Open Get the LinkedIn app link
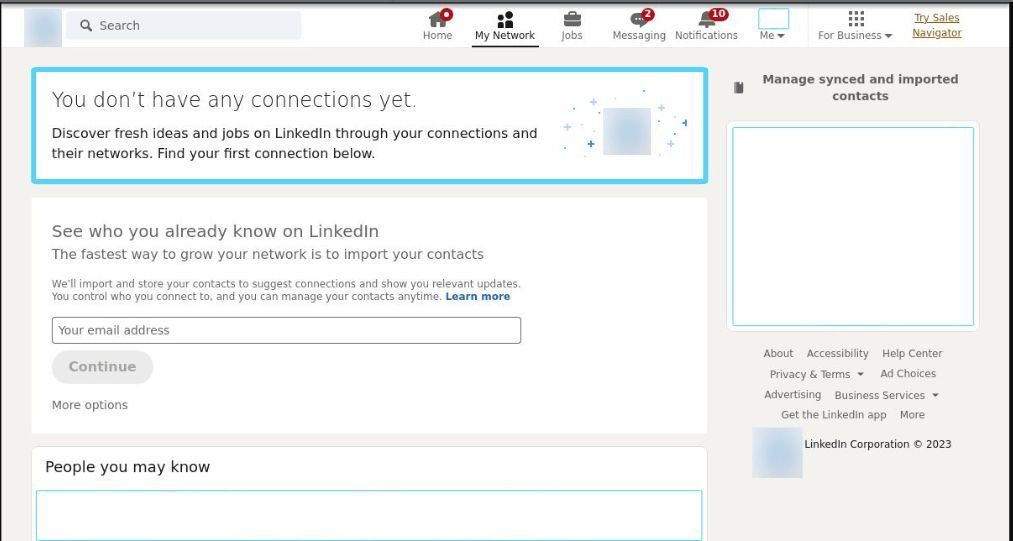This screenshot has width=1013, height=541. (x=833, y=415)
